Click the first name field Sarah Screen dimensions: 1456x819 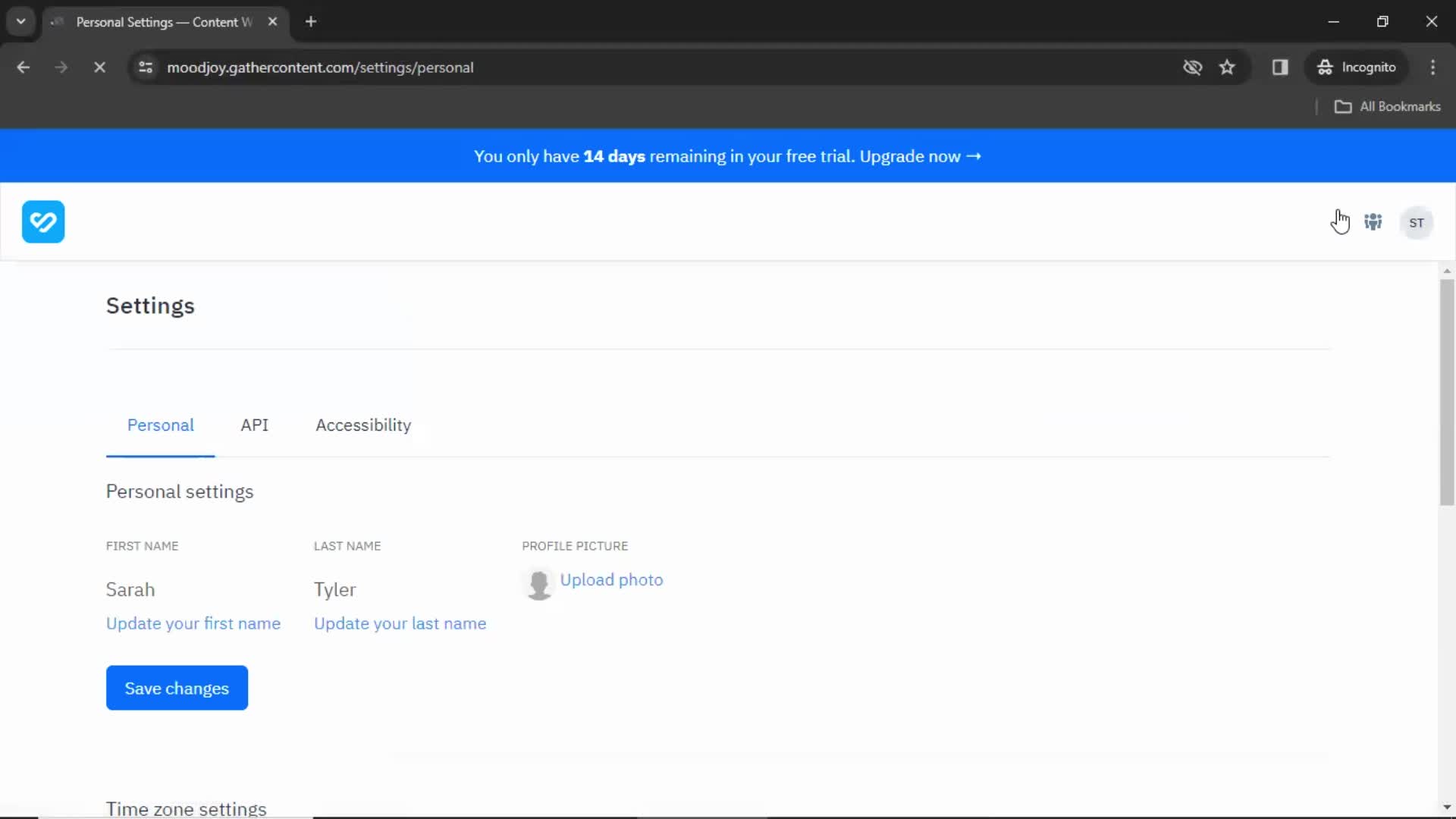130,590
